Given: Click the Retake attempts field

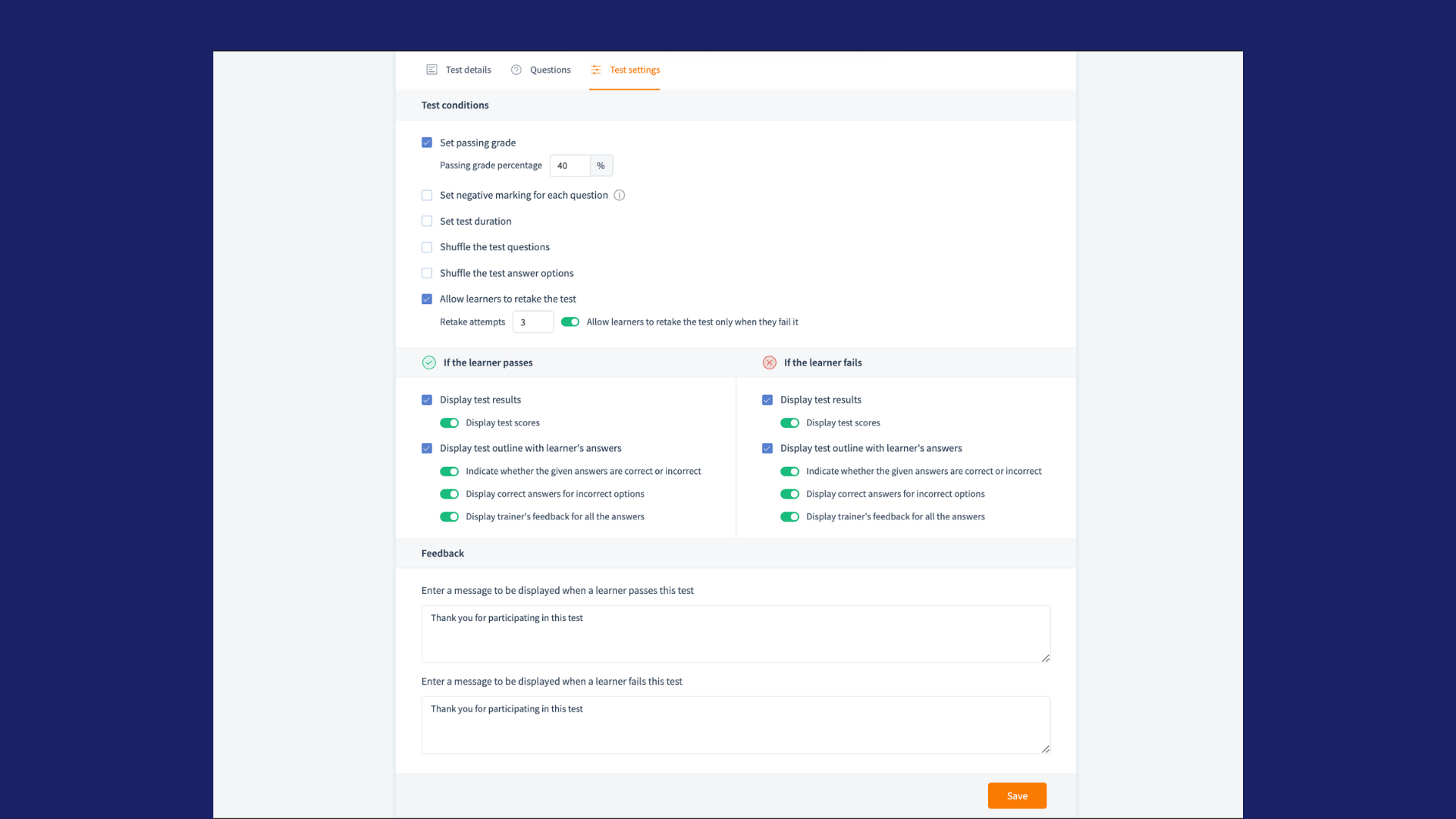Looking at the screenshot, I should 533,322.
